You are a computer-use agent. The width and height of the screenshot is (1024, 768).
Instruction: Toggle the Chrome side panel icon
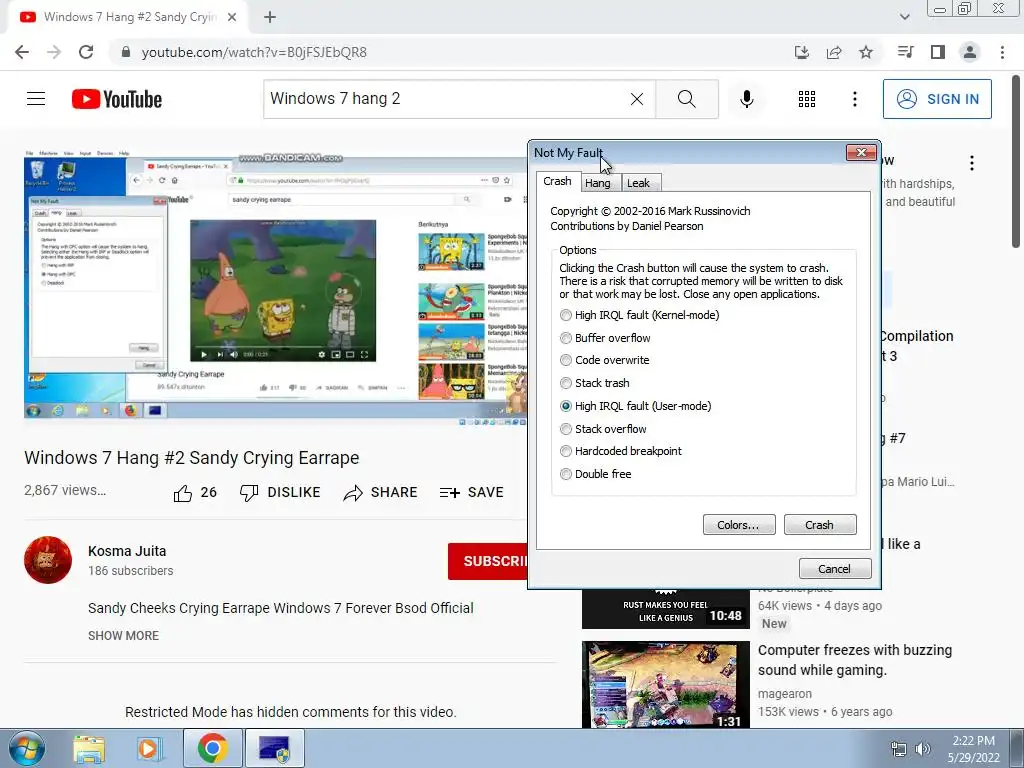pos(938,52)
